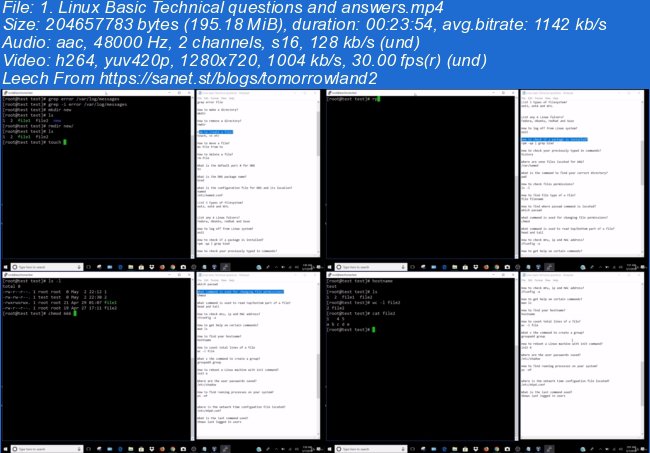Click the Start button in the touch-command frame
Screen dimensions: 650x453
5,267
